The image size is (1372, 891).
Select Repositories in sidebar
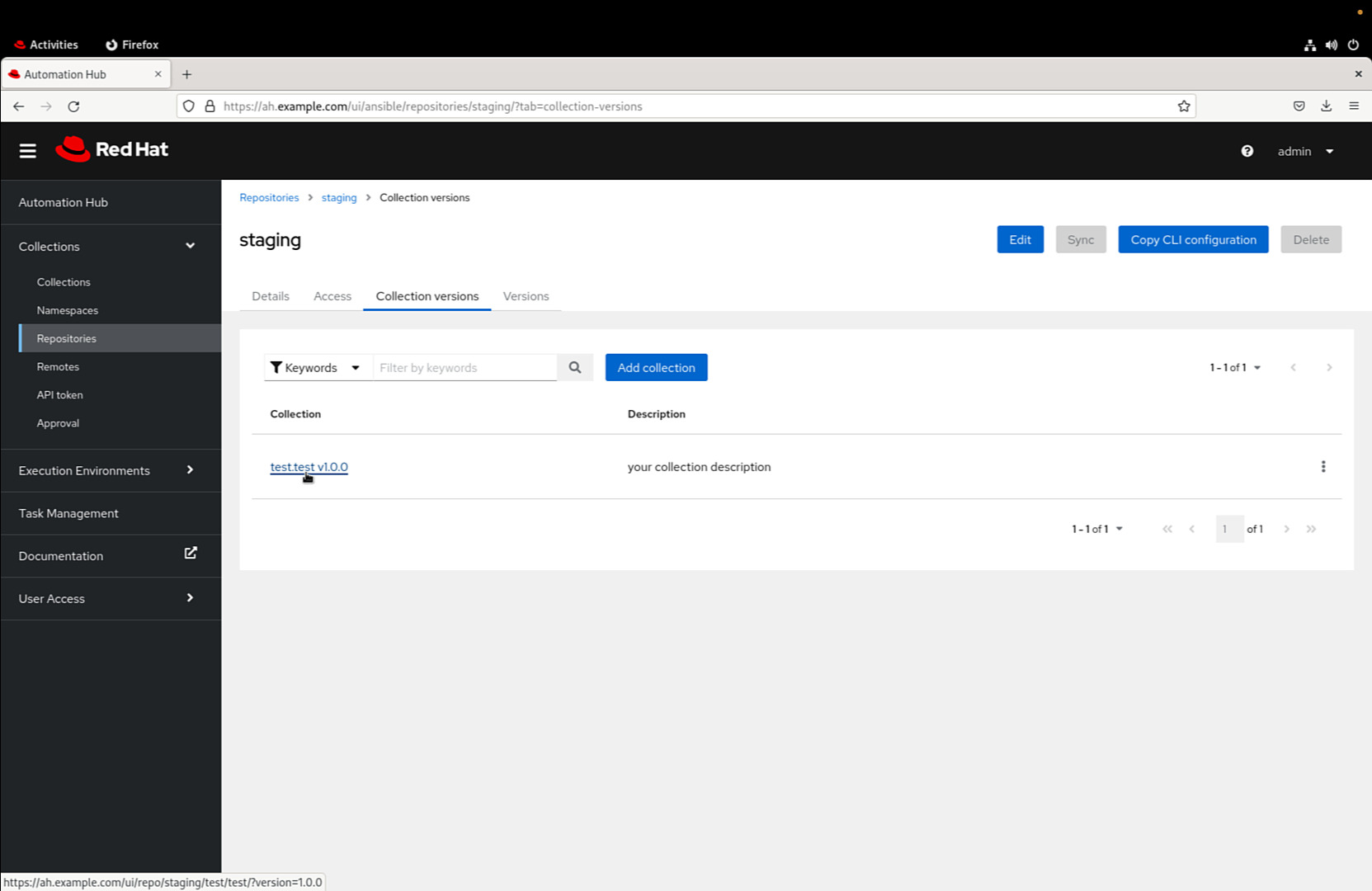120,338
